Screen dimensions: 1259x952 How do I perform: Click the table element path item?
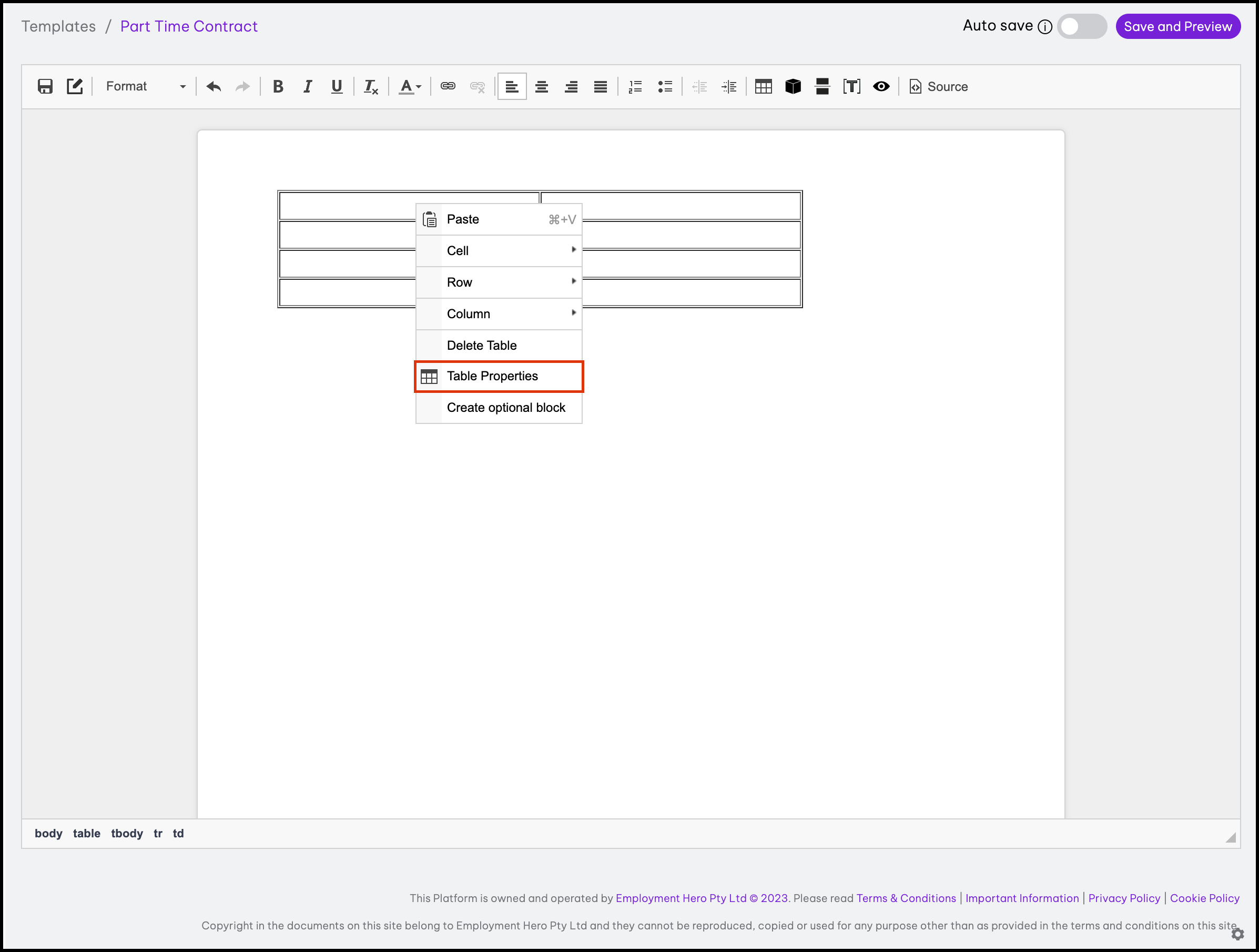(87, 834)
